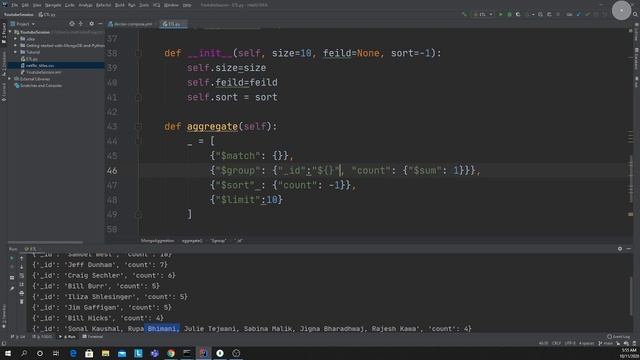Click the pin tab icon in the Run panel
The width and height of the screenshot is (640, 360).
(12, 288)
